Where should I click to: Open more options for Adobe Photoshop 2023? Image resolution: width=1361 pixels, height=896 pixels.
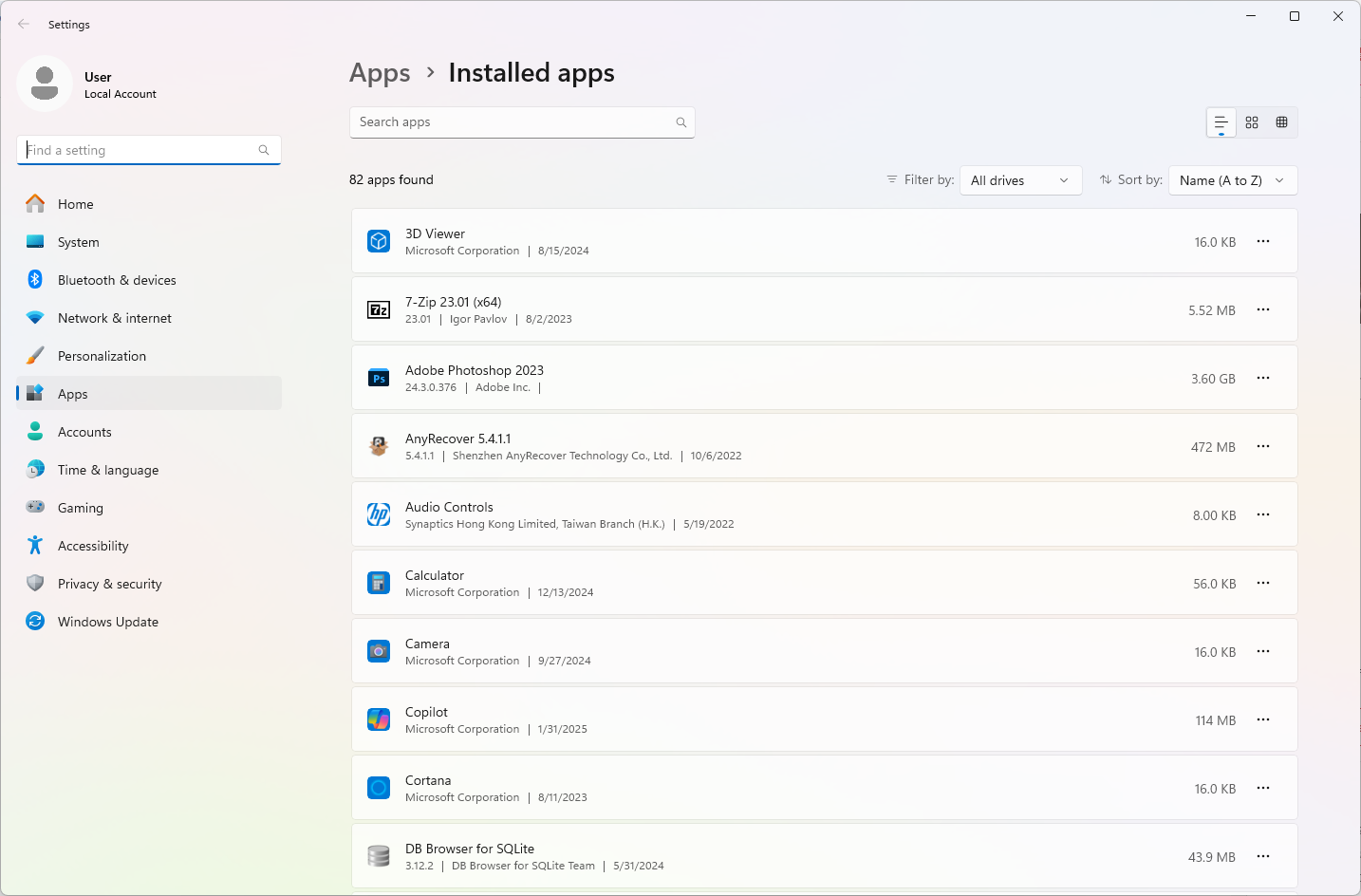point(1263,378)
